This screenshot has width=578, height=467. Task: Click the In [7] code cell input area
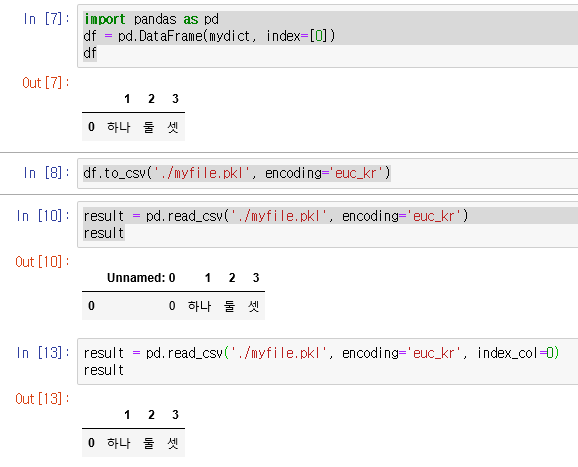click(327, 36)
